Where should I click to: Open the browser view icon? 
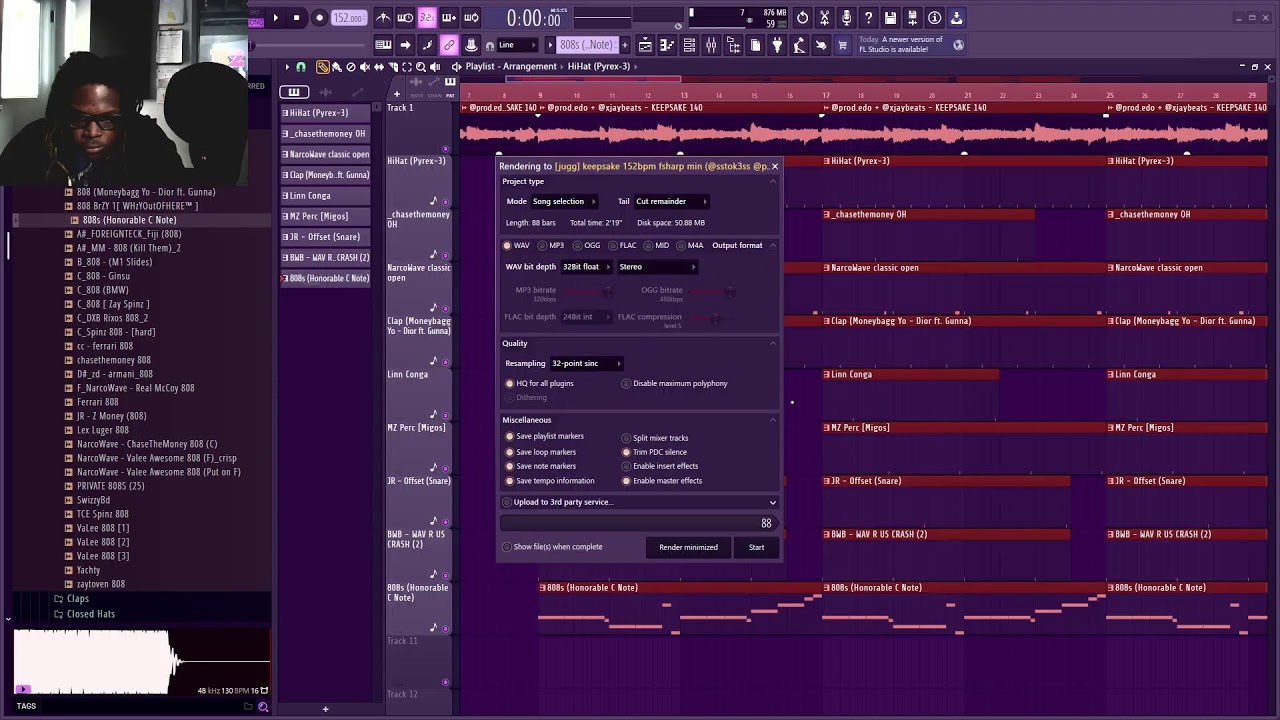733,45
